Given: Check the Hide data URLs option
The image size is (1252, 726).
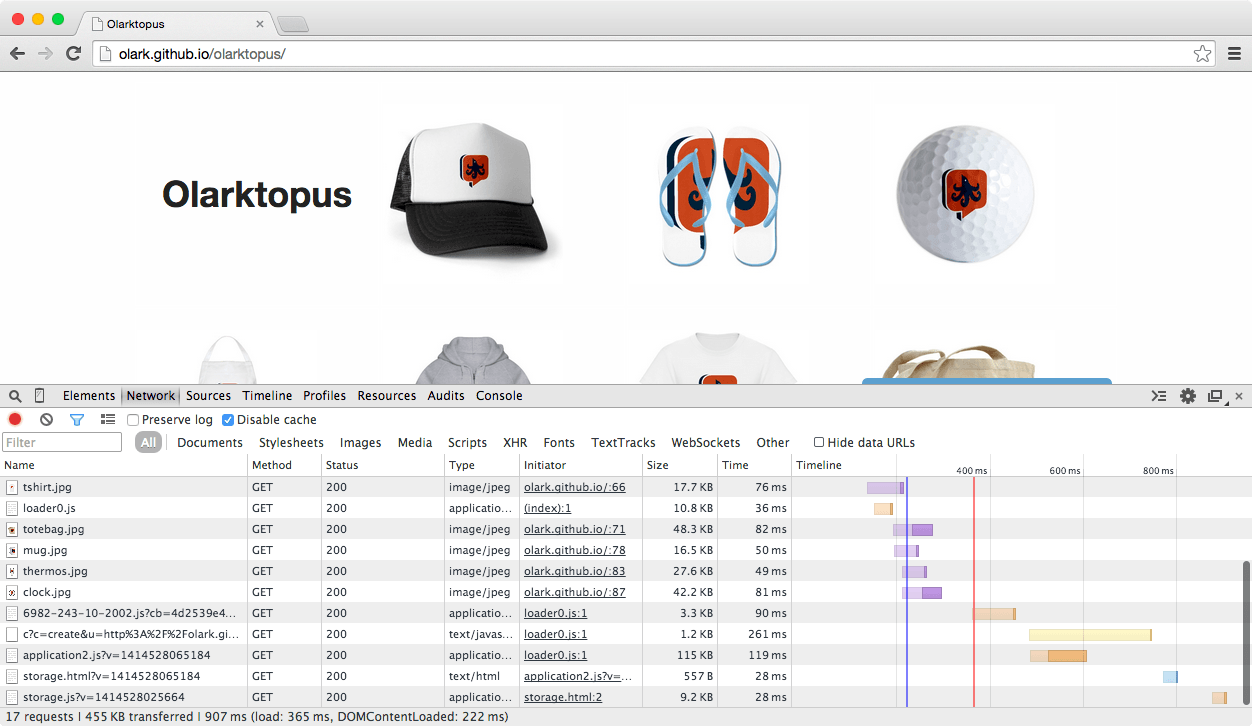Looking at the screenshot, I should tap(819, 443).
